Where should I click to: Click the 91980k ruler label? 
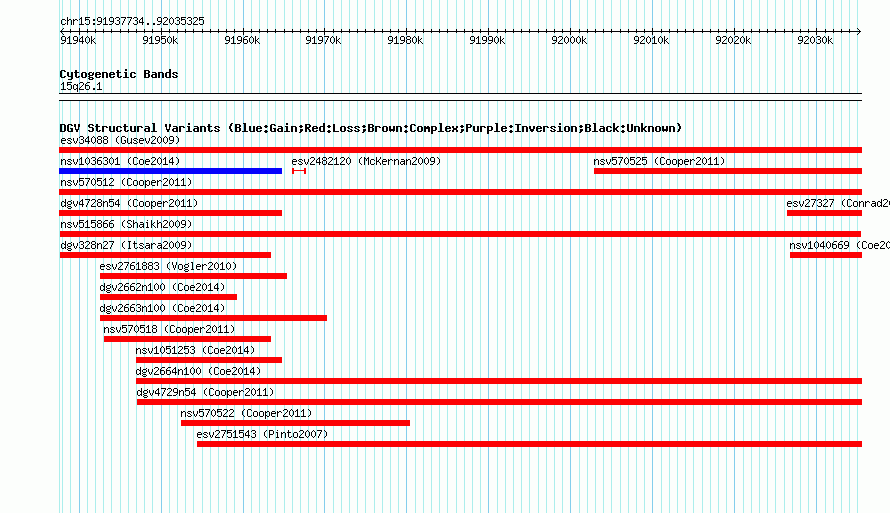click(405, 40)
